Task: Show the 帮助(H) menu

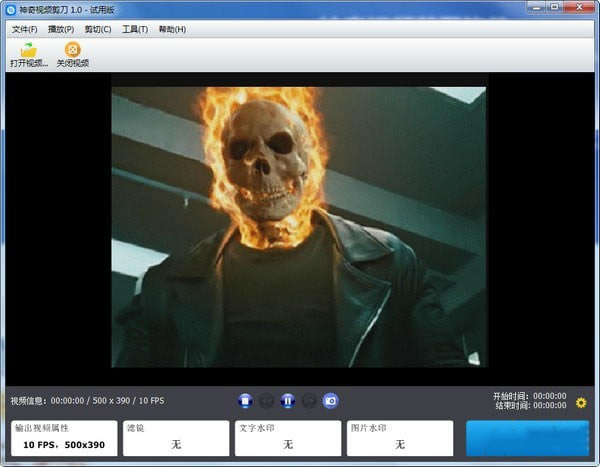Action: 172,29
